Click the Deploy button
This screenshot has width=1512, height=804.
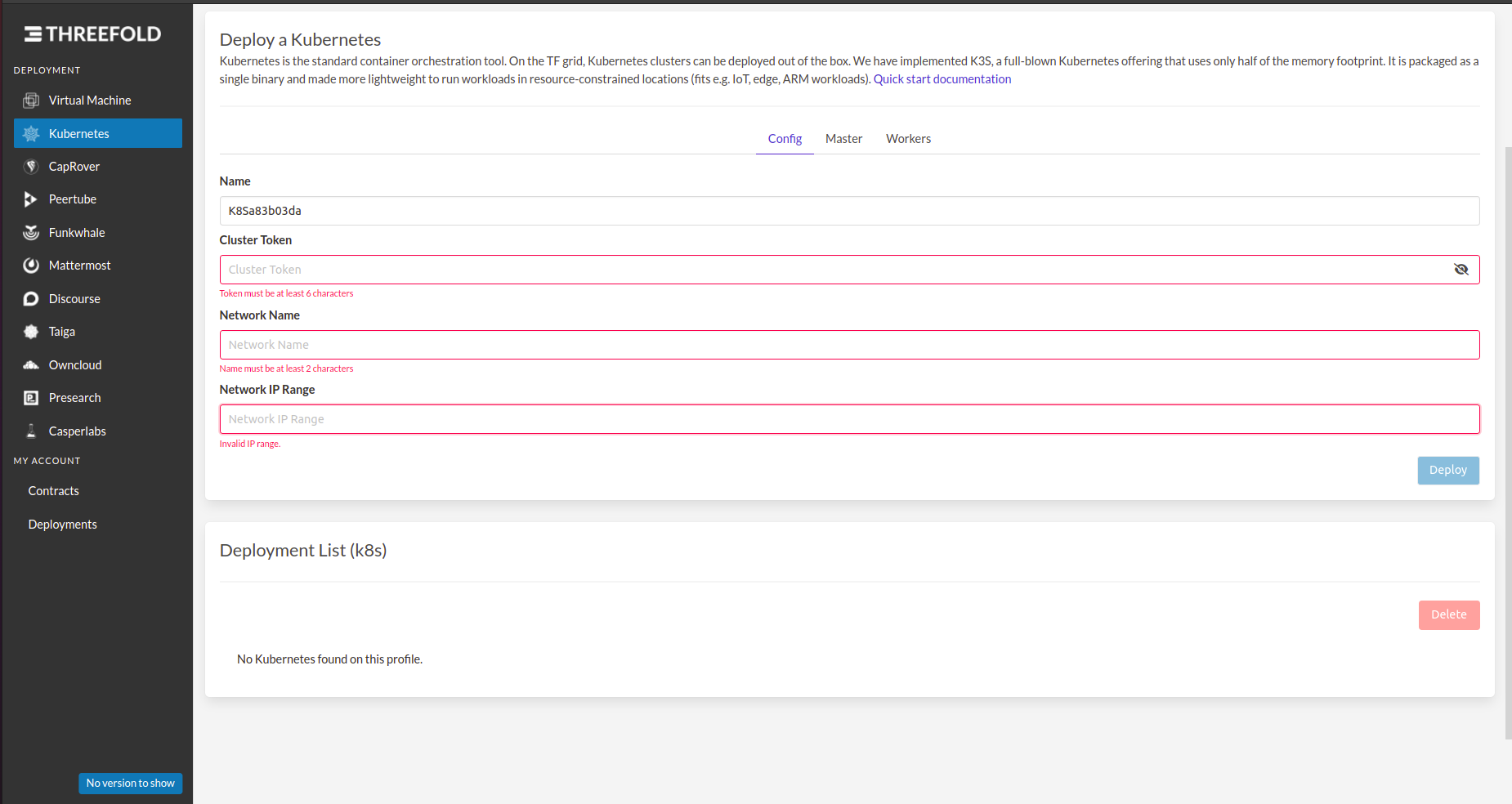(x=1447, y=470)
